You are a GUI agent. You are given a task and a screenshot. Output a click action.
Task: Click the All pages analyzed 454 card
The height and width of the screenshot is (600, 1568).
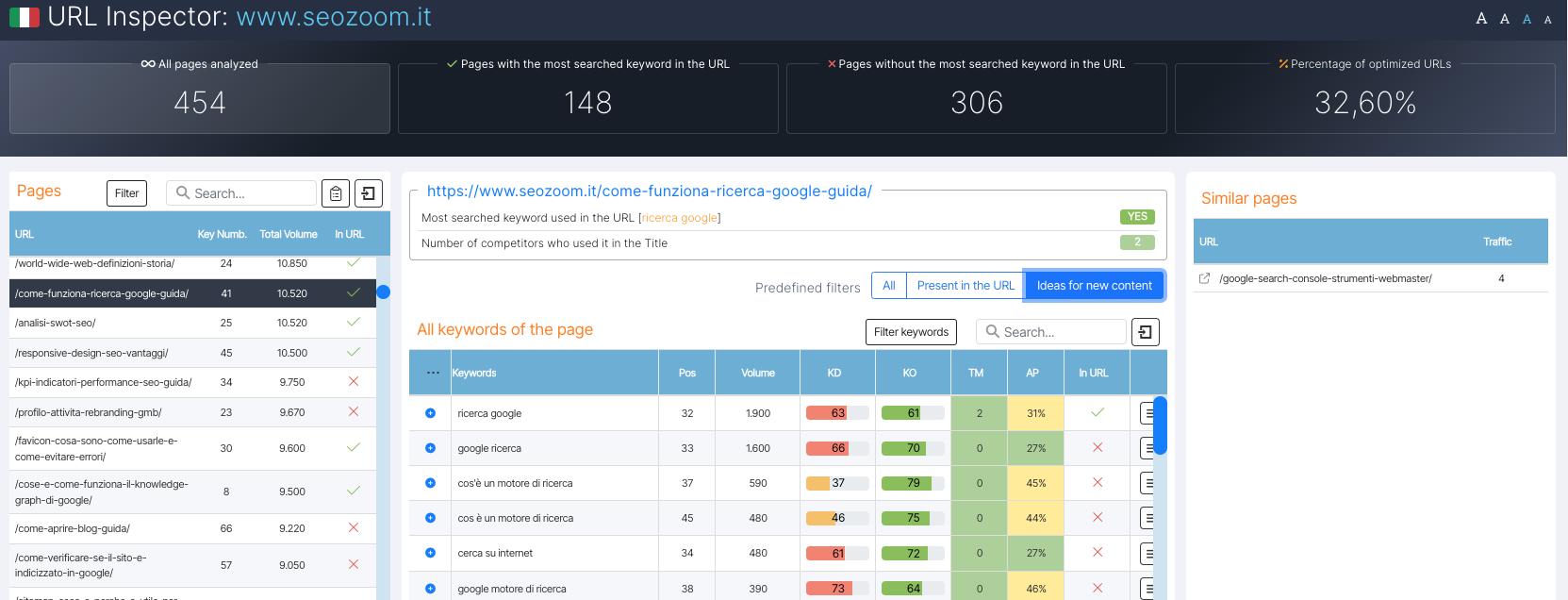200,98
